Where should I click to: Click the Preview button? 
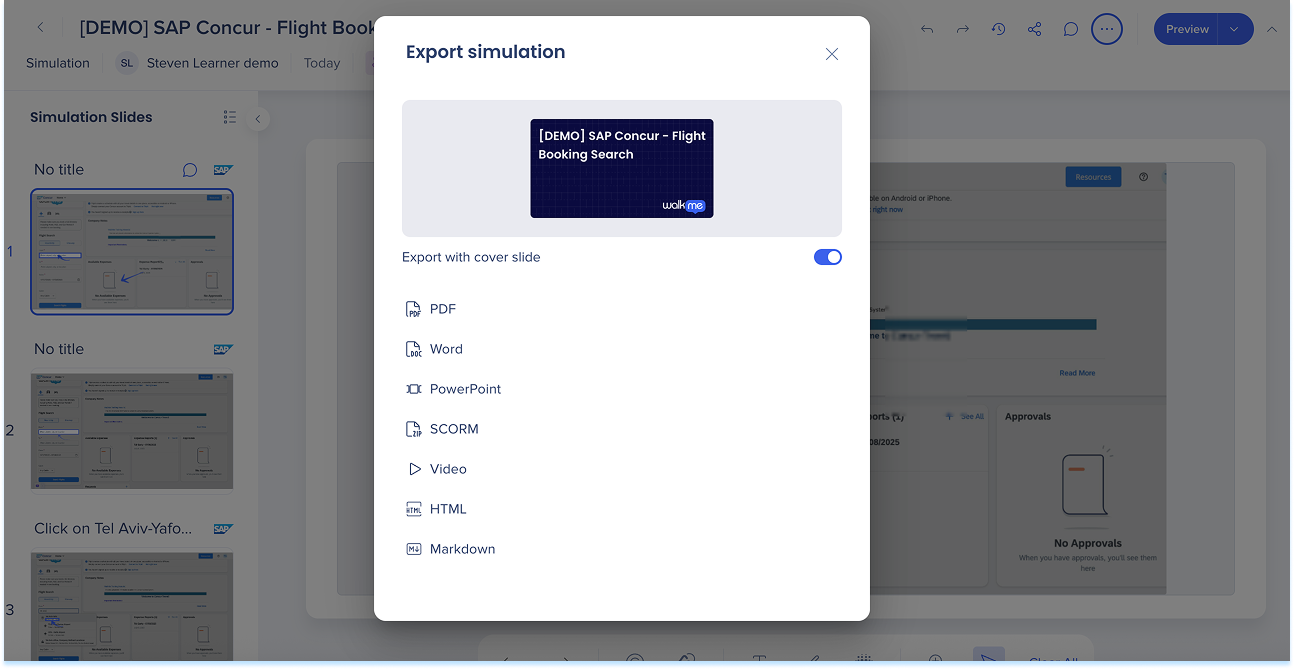tap(1186, 29)
